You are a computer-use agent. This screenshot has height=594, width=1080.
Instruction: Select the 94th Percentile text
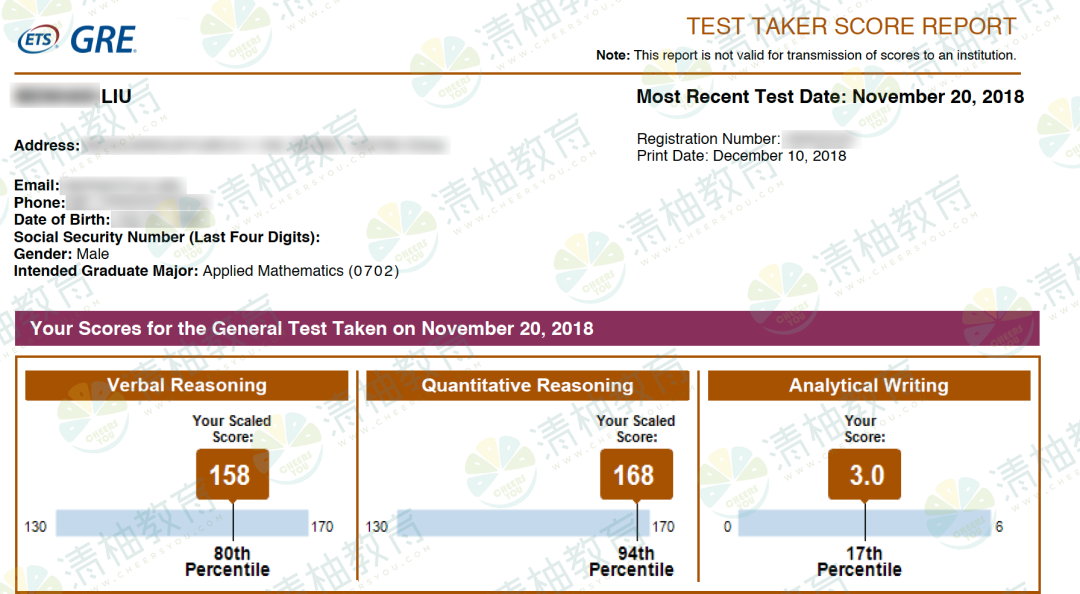[x=632, y=562]
